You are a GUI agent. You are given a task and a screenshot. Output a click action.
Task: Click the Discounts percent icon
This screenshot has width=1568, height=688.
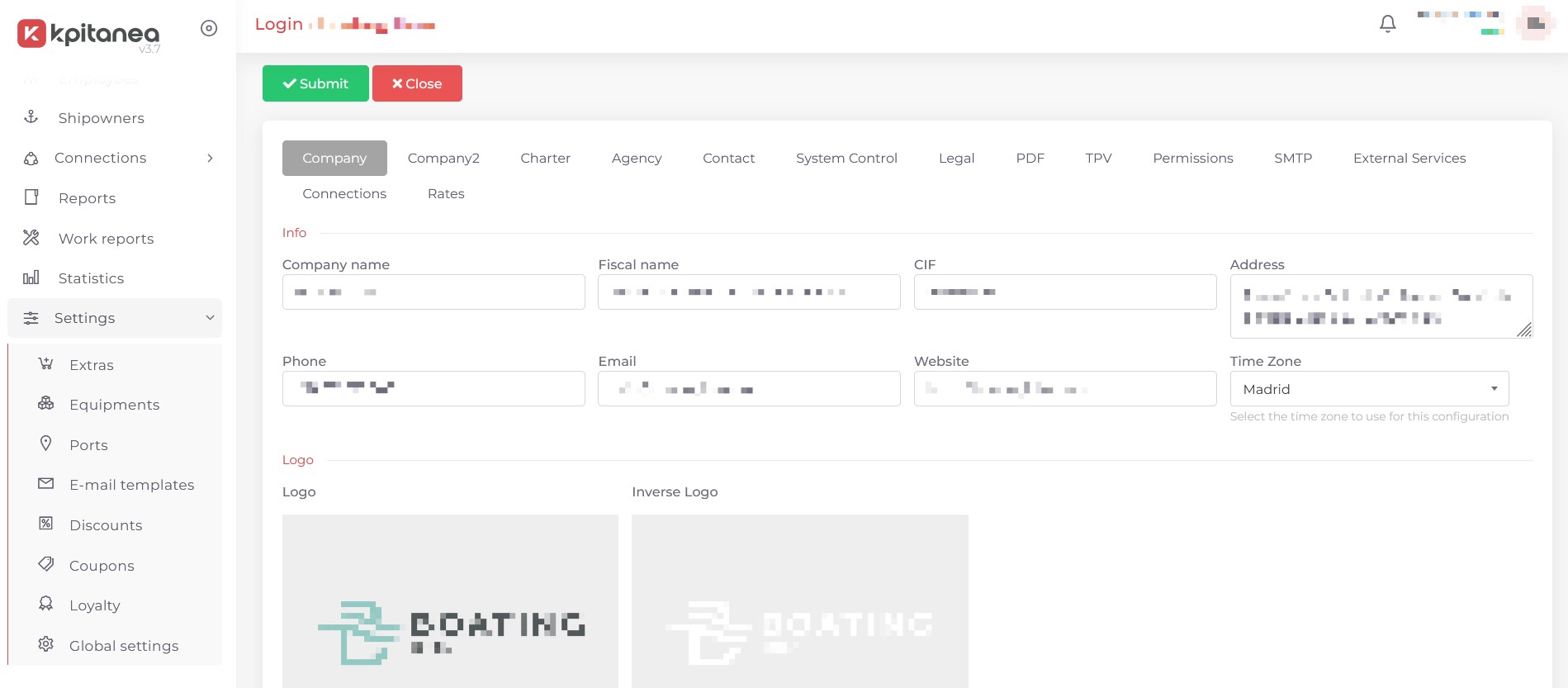(46, 524)
